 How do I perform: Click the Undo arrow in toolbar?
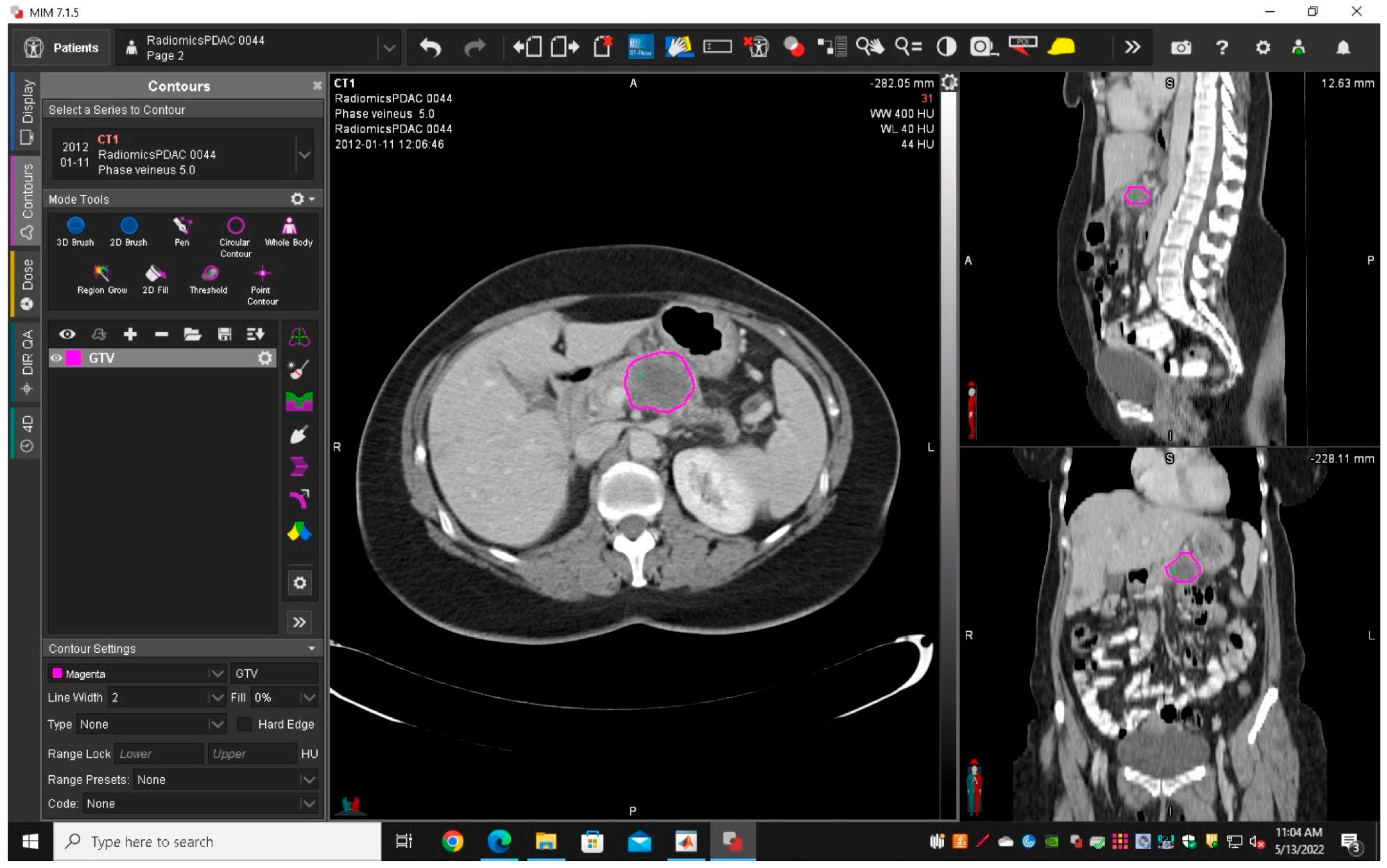pyautogui.click(x=431, y=47)
